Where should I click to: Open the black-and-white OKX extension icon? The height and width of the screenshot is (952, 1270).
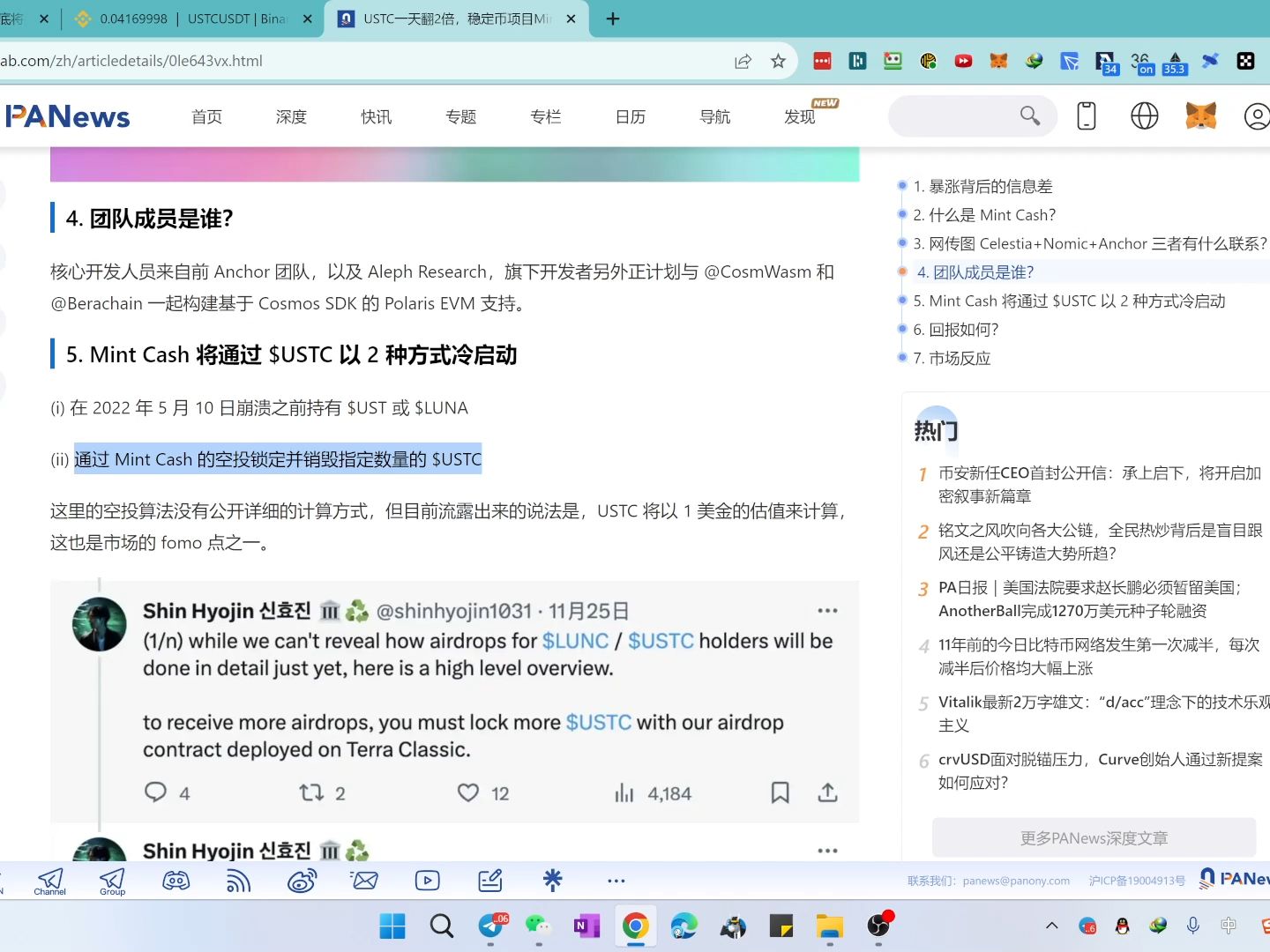pos(1245,61)
